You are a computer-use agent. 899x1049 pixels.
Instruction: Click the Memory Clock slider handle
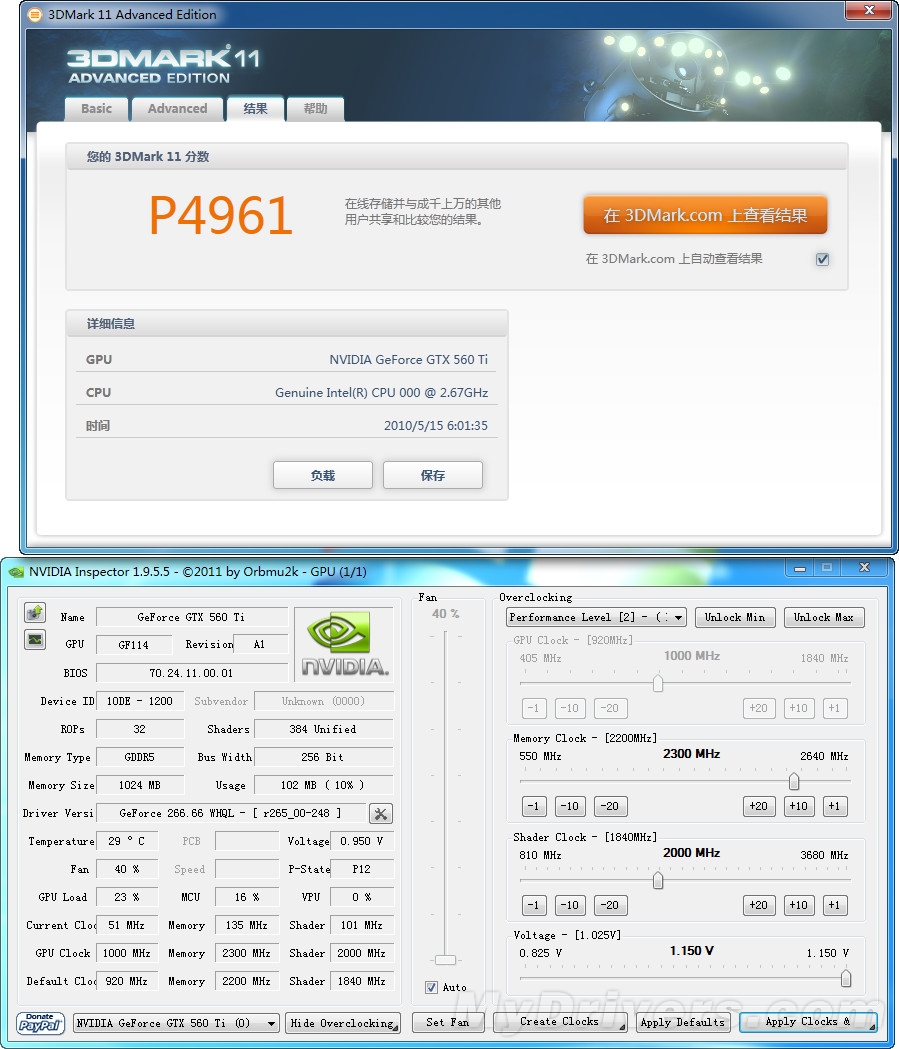click(x=794, y=781)
